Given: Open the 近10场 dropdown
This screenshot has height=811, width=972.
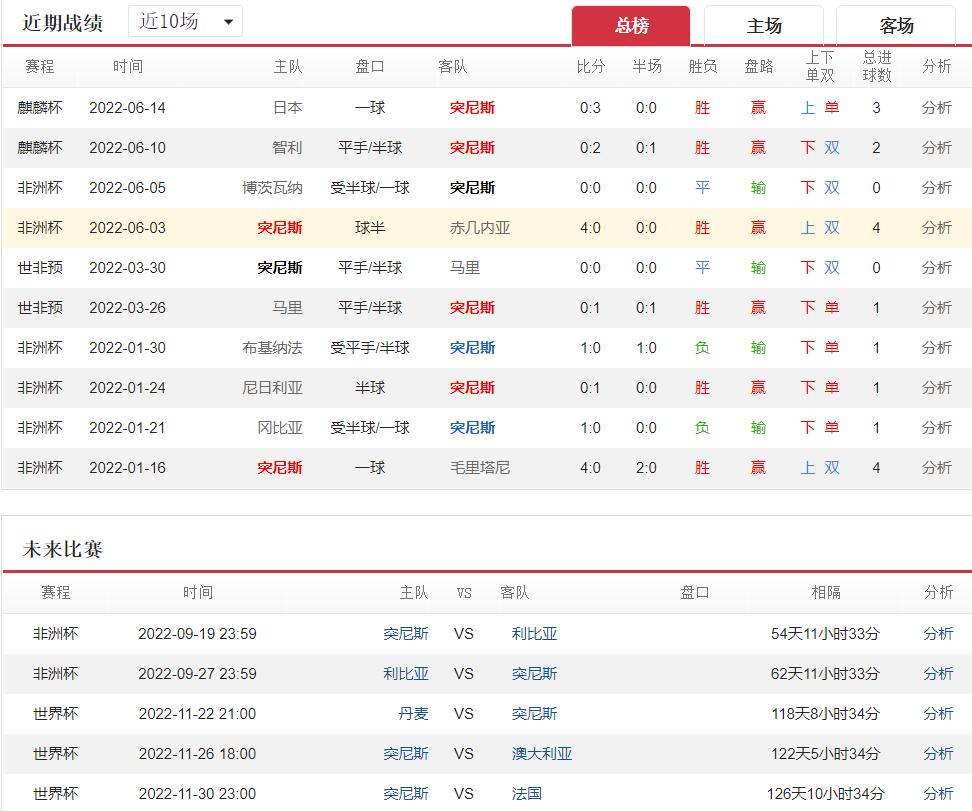Looking at the screenshot, I should click(185, 22).
